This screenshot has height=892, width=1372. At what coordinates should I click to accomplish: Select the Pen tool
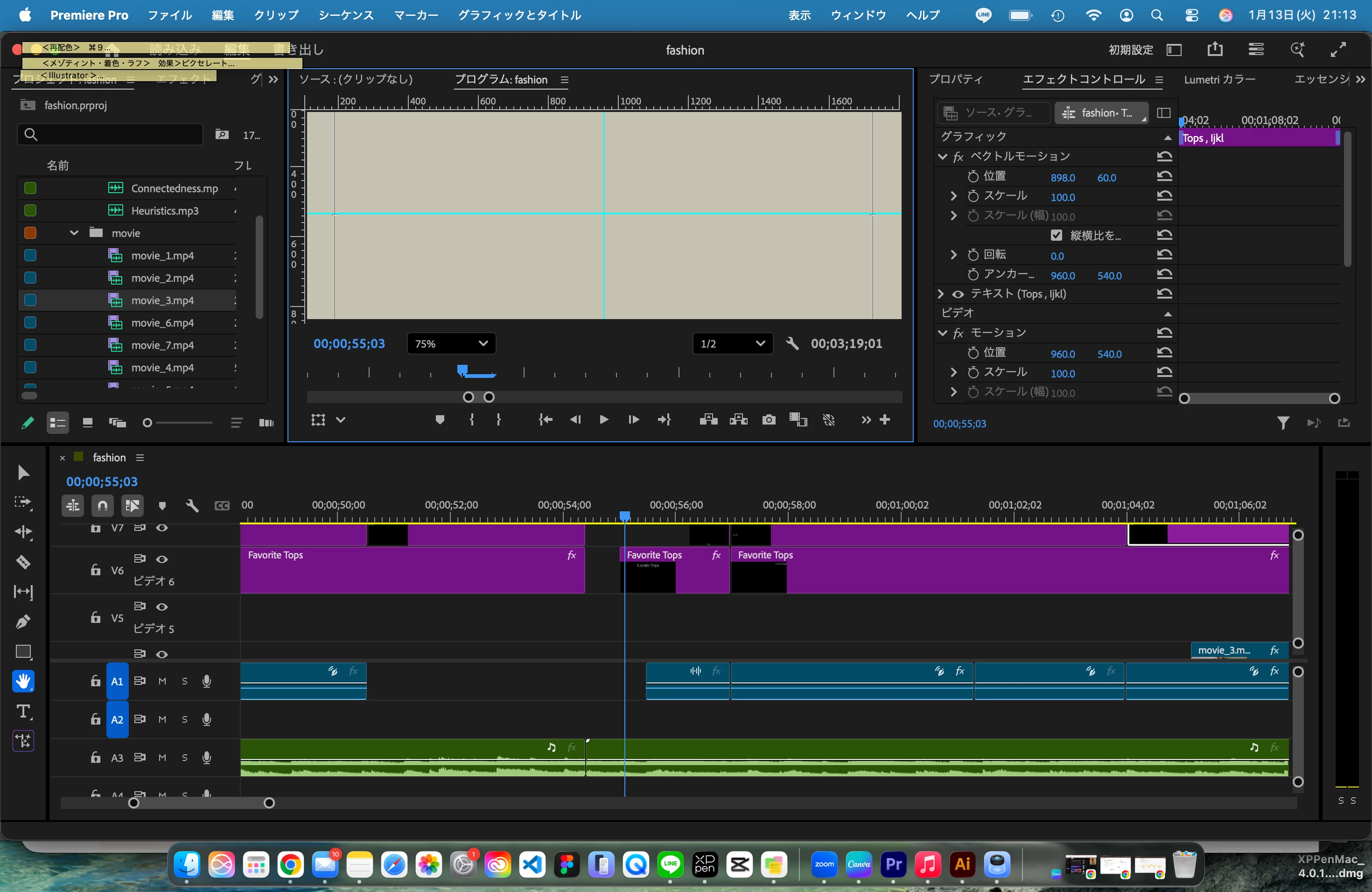23,622
